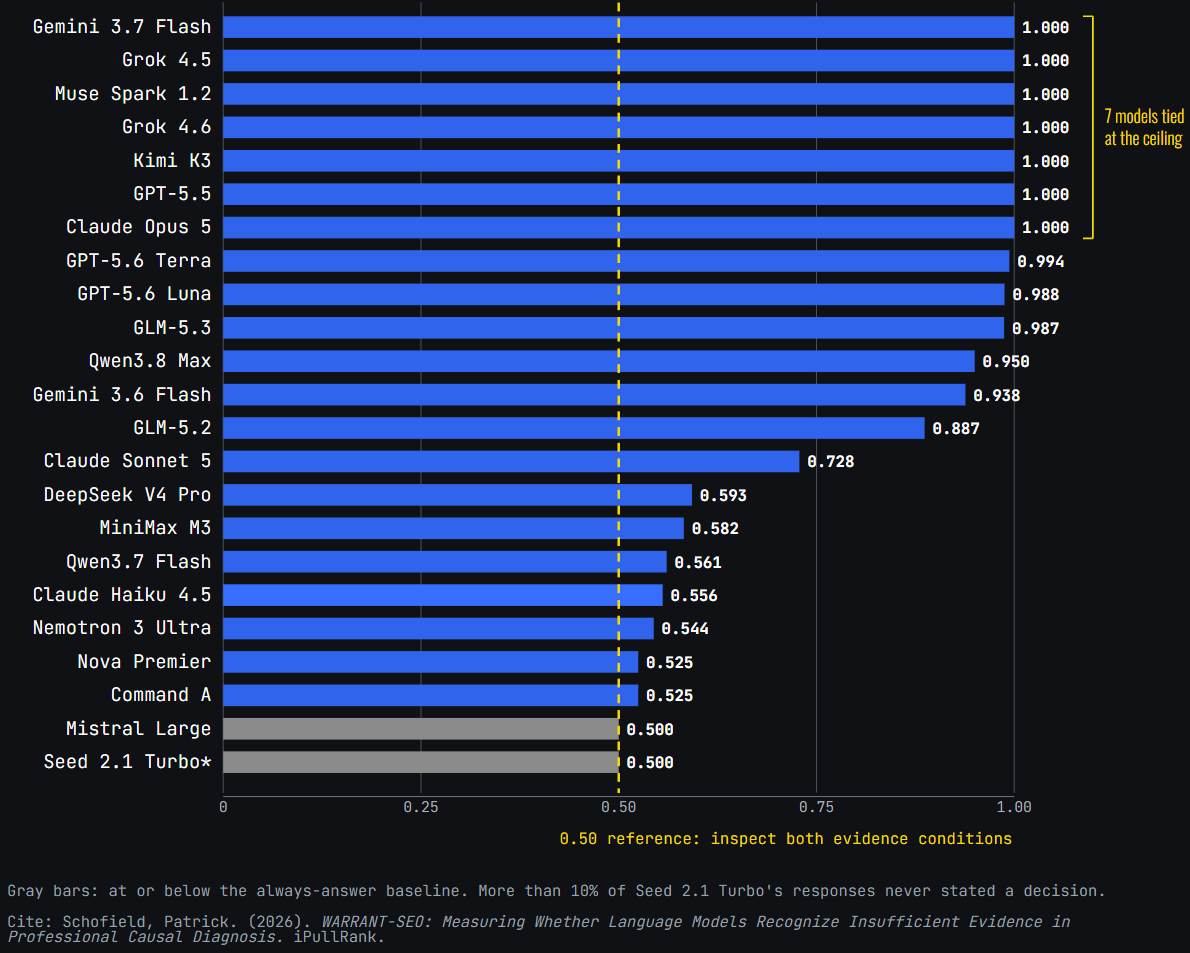
Task: Click the 'Claude Opus 5' label
Action: pos(138,227)
